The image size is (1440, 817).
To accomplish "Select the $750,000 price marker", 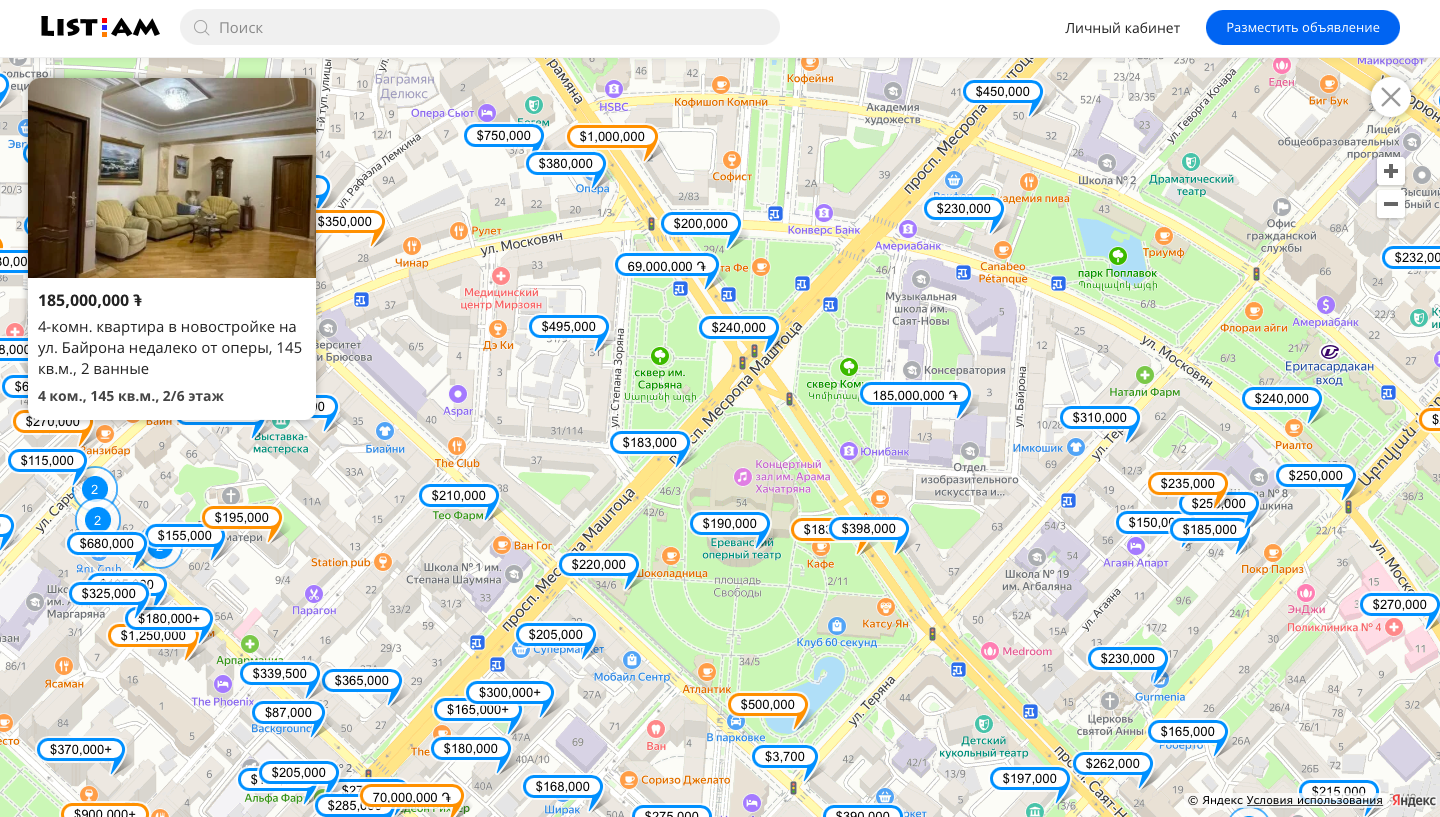I will 504,136.
